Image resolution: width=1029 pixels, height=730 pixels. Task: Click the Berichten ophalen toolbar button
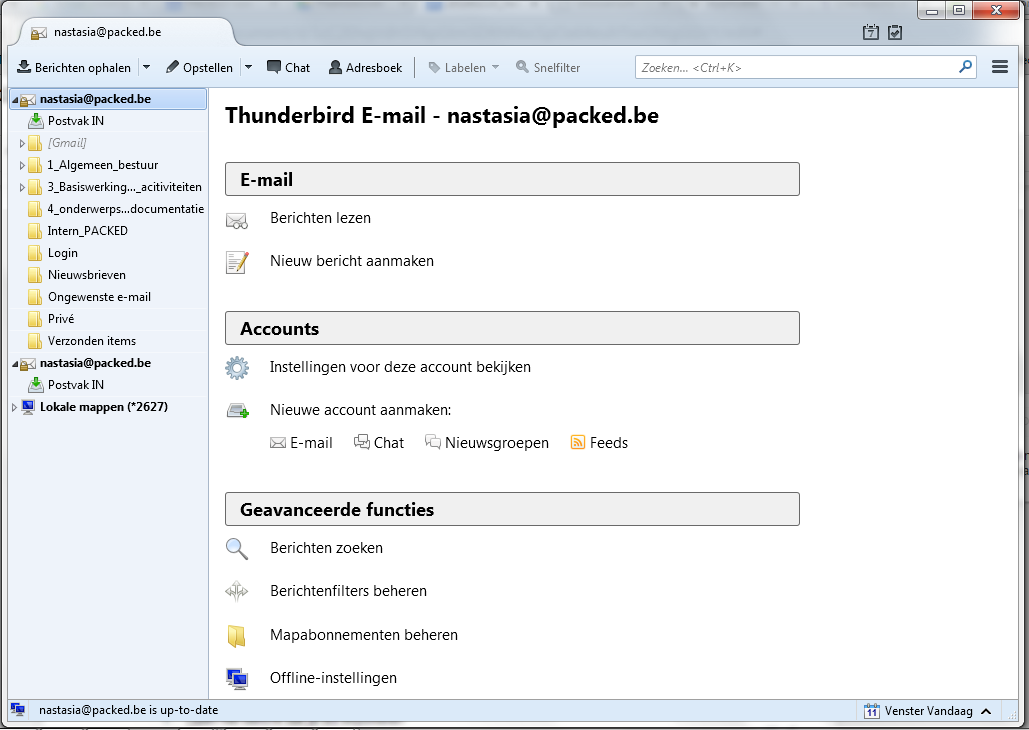[x=74, y=68]
